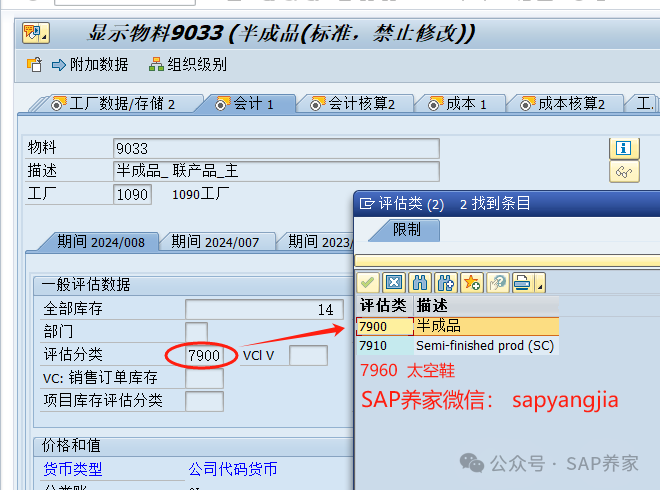
Task: Expand the print dropdown arrow
Action: pyautogui.click(x=540, y=282)
